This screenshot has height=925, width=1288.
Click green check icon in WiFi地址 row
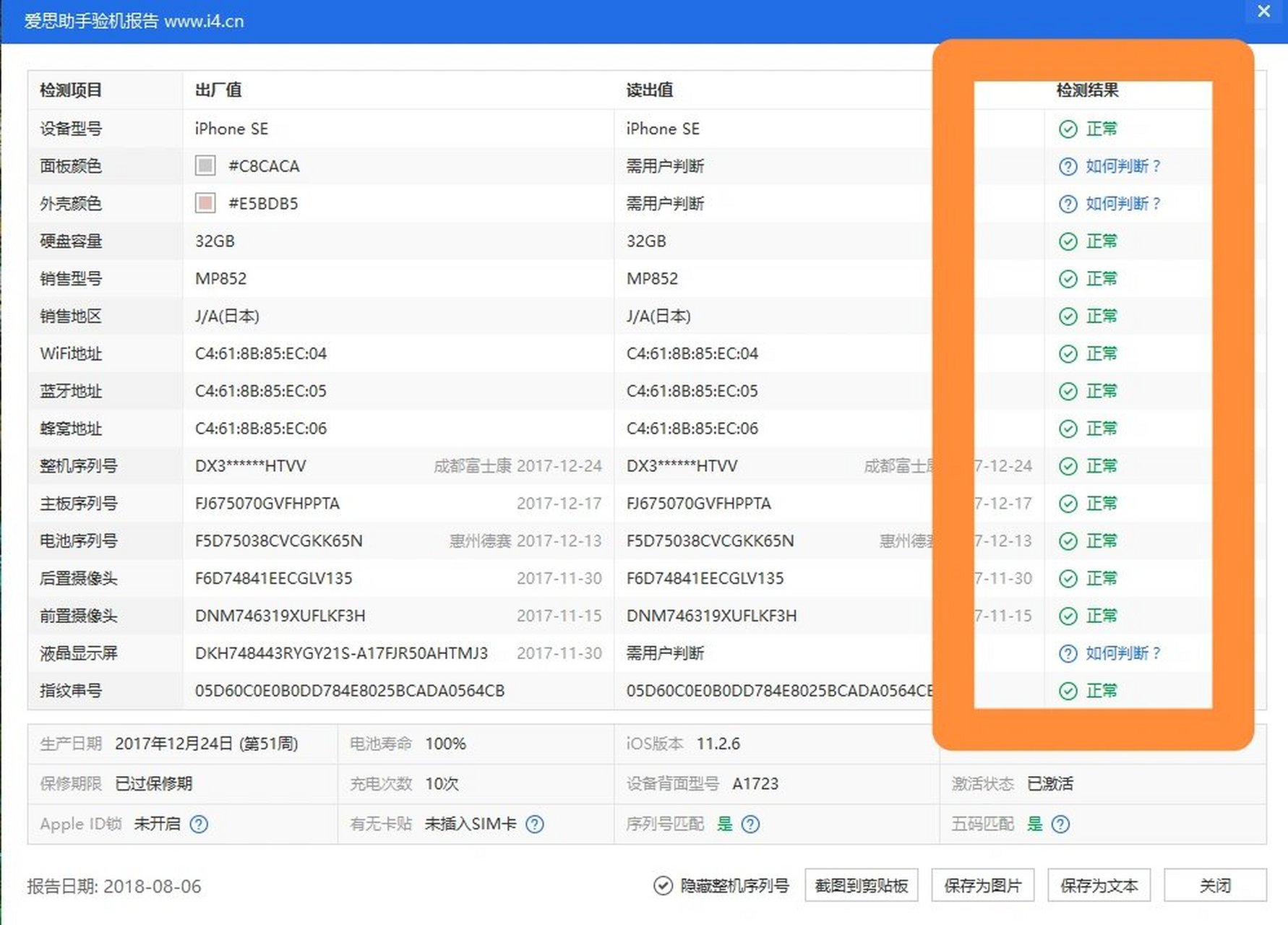1068,354
